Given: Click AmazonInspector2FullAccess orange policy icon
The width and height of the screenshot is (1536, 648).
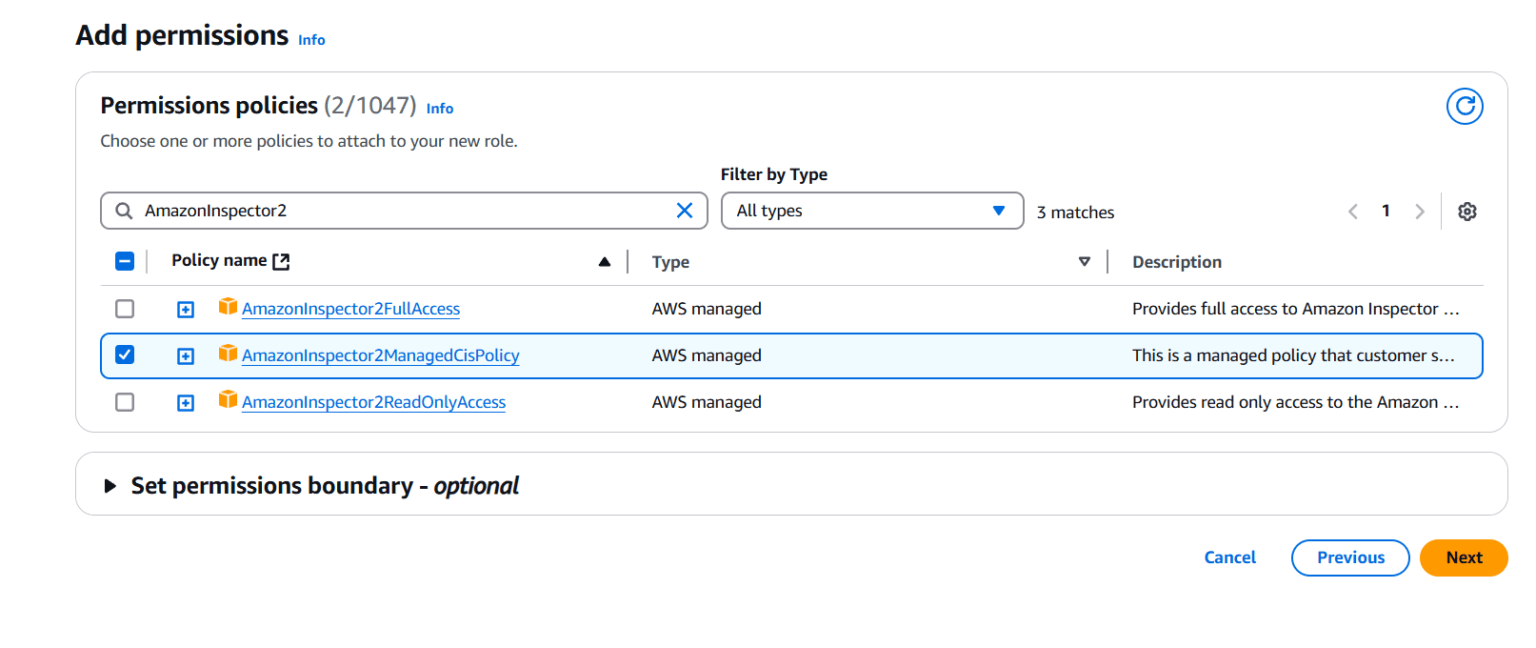Looking at the screenshot, I should click(x=228, y=307).
